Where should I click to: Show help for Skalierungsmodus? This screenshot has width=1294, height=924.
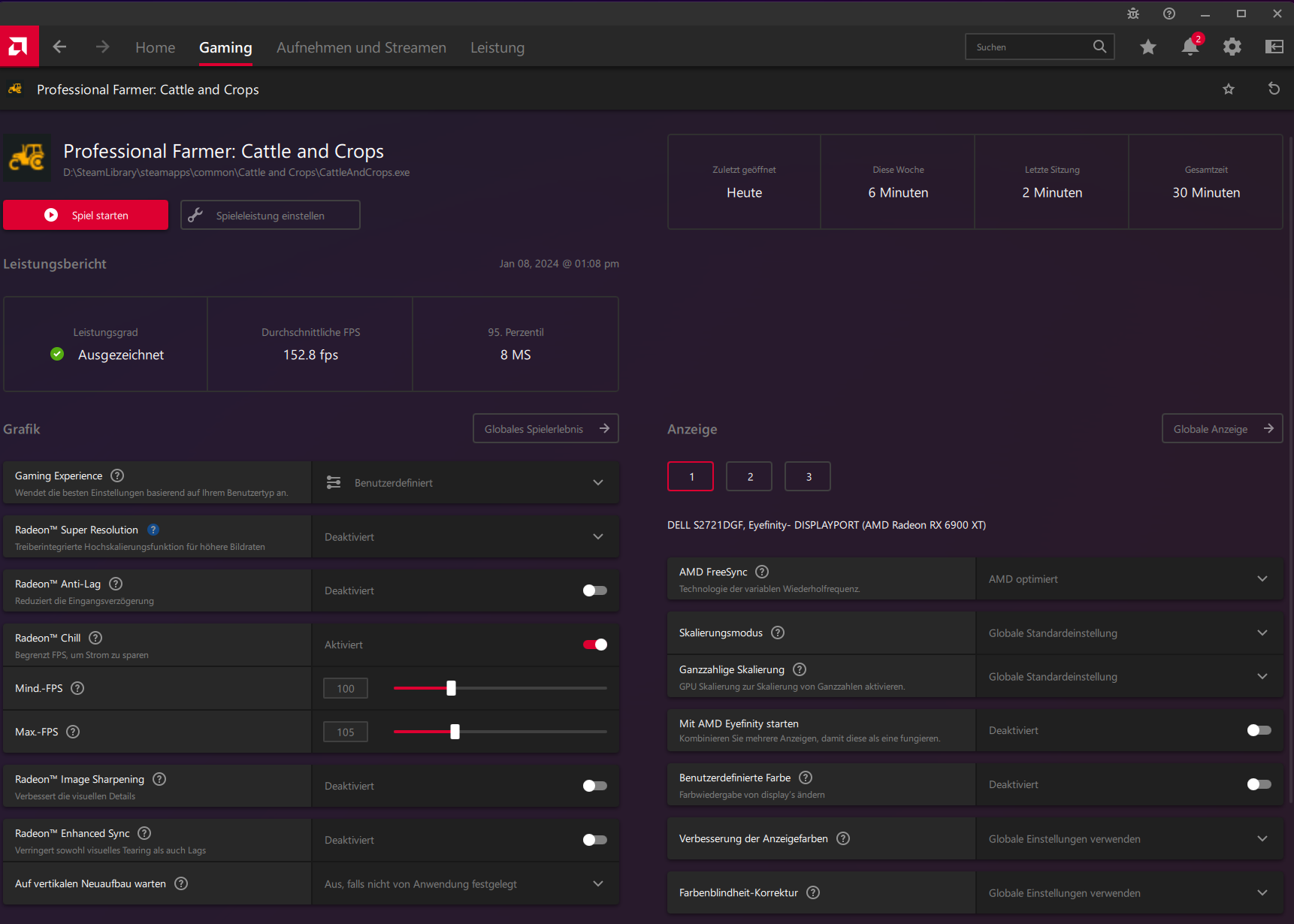click(x=778, y=633)
